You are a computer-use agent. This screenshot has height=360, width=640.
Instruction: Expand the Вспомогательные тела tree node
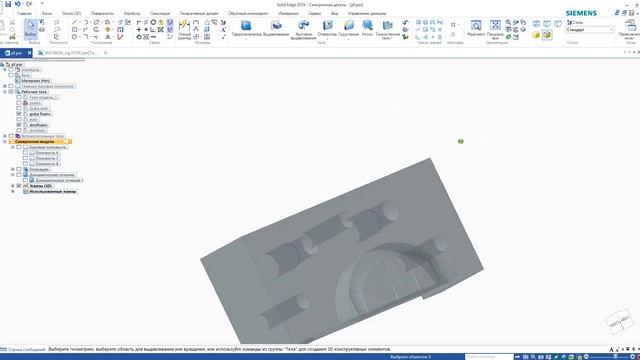[x=5, y=136]
